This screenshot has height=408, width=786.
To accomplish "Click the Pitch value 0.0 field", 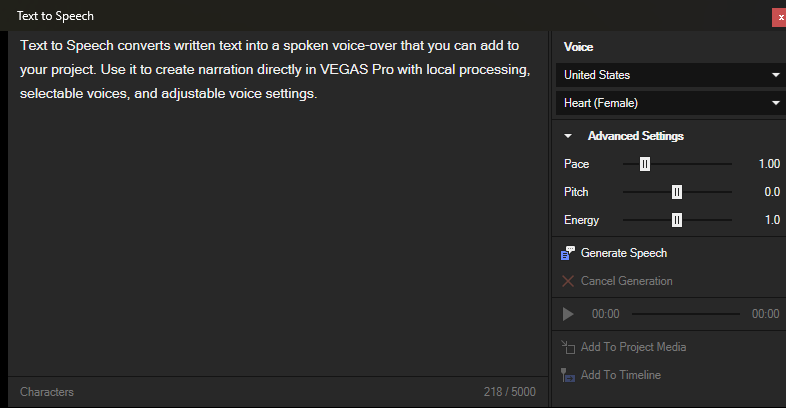I will pyautogui.click(x=771, y=192).
